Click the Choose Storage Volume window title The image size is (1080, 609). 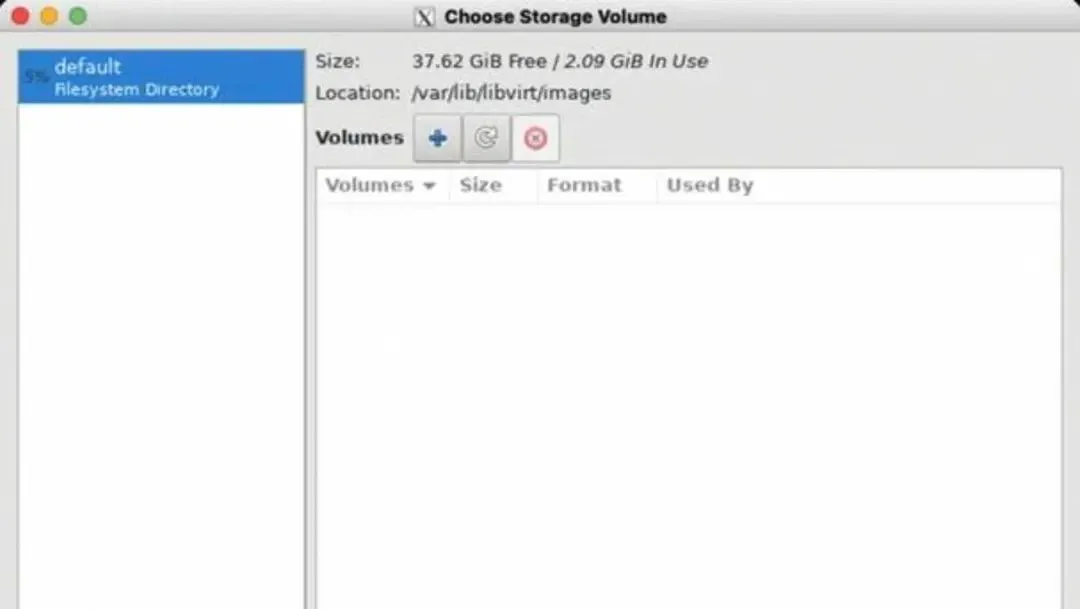pos(555,17)
